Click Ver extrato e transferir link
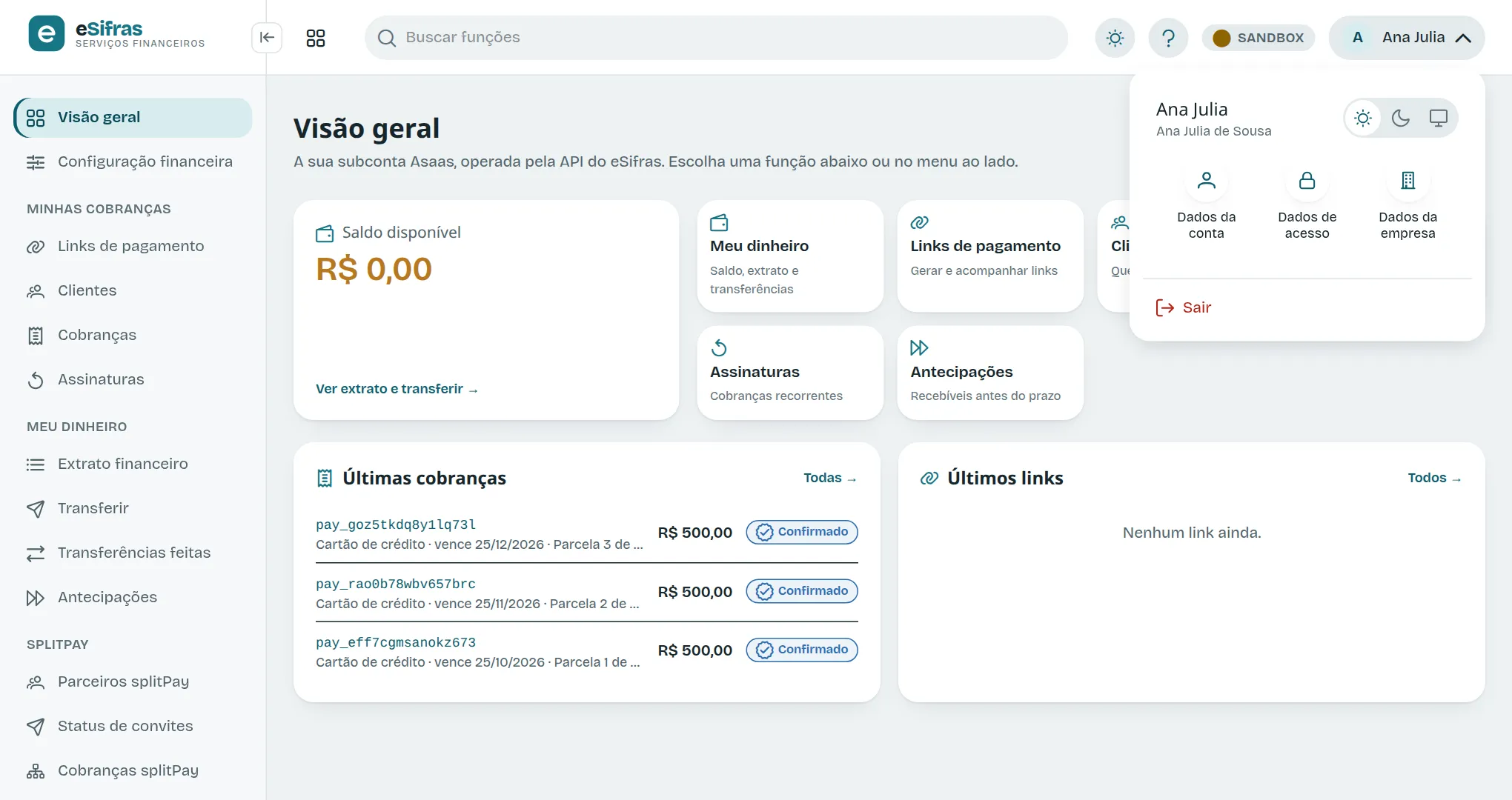The height and width of the screenshot is (800, 1512). point(397,389)
